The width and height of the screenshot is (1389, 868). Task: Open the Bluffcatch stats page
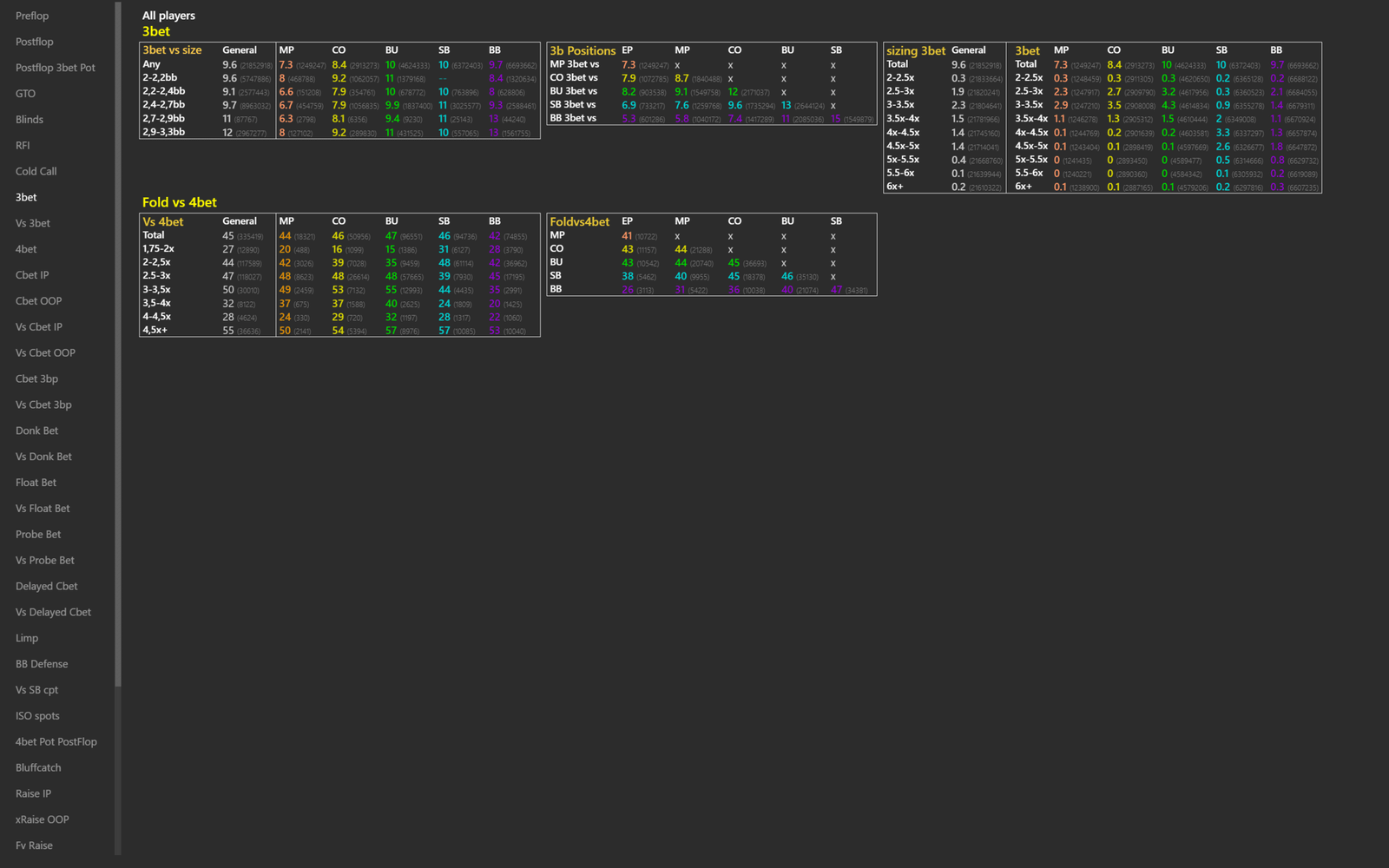pyautogui.click(x=38, y=768)
